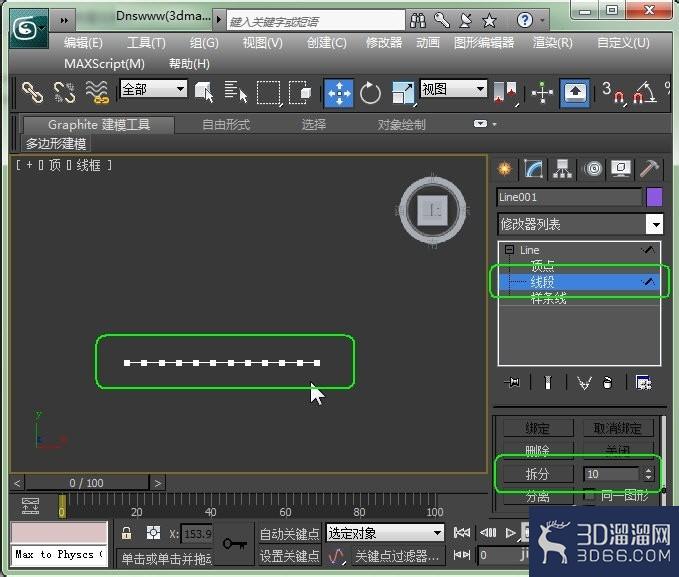Open help dropdown arrow beside question mark
679x577 pixels.
(x=542, y=20)
